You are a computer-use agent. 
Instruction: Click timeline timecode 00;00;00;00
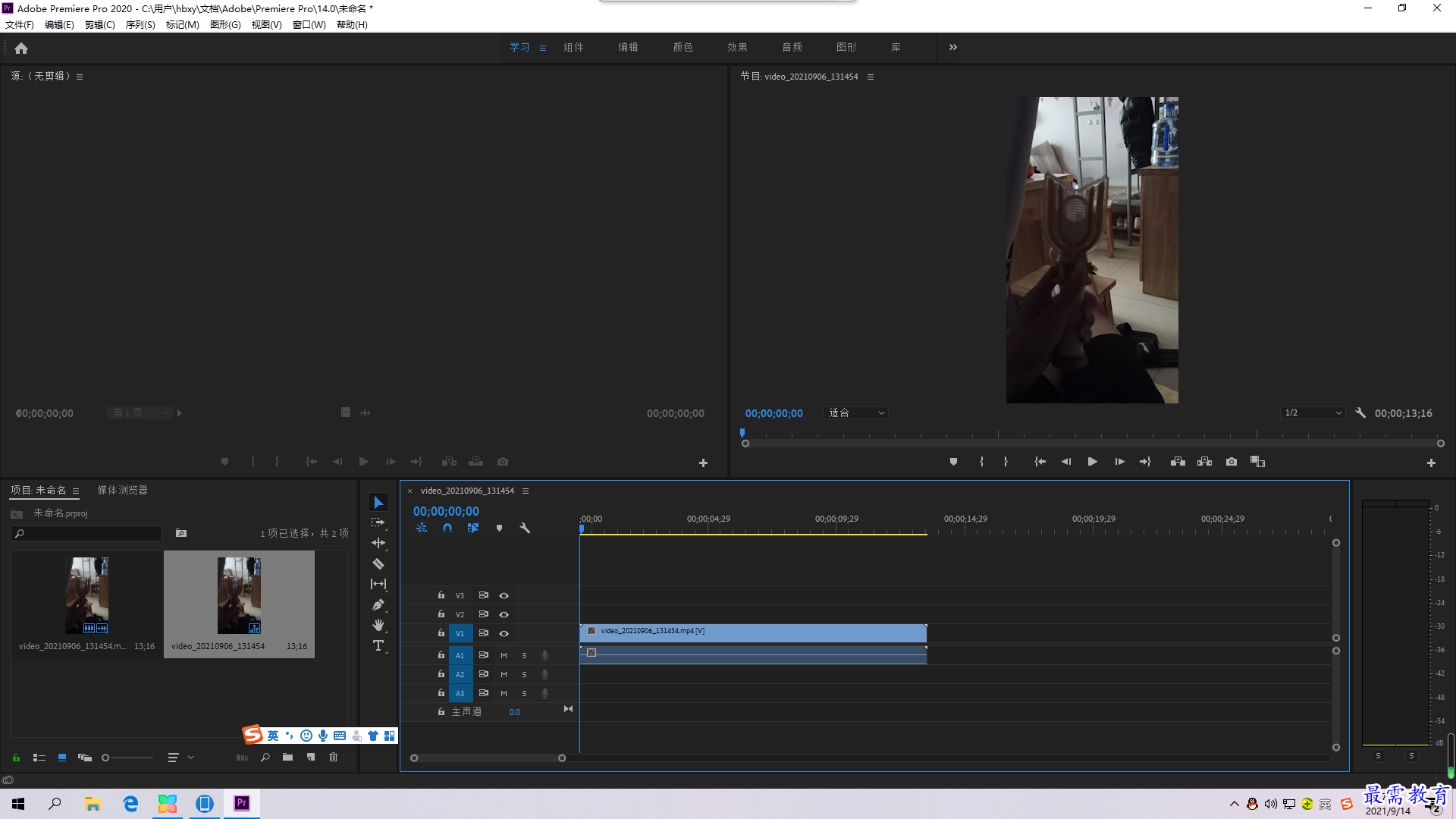[446, 512]
